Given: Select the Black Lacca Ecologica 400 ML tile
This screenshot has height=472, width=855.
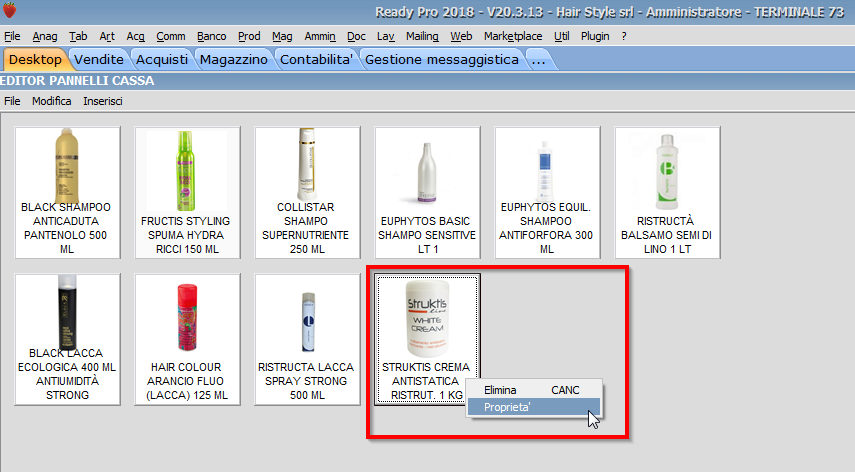Looking at the screenshot, I should [x=68, y=339].
